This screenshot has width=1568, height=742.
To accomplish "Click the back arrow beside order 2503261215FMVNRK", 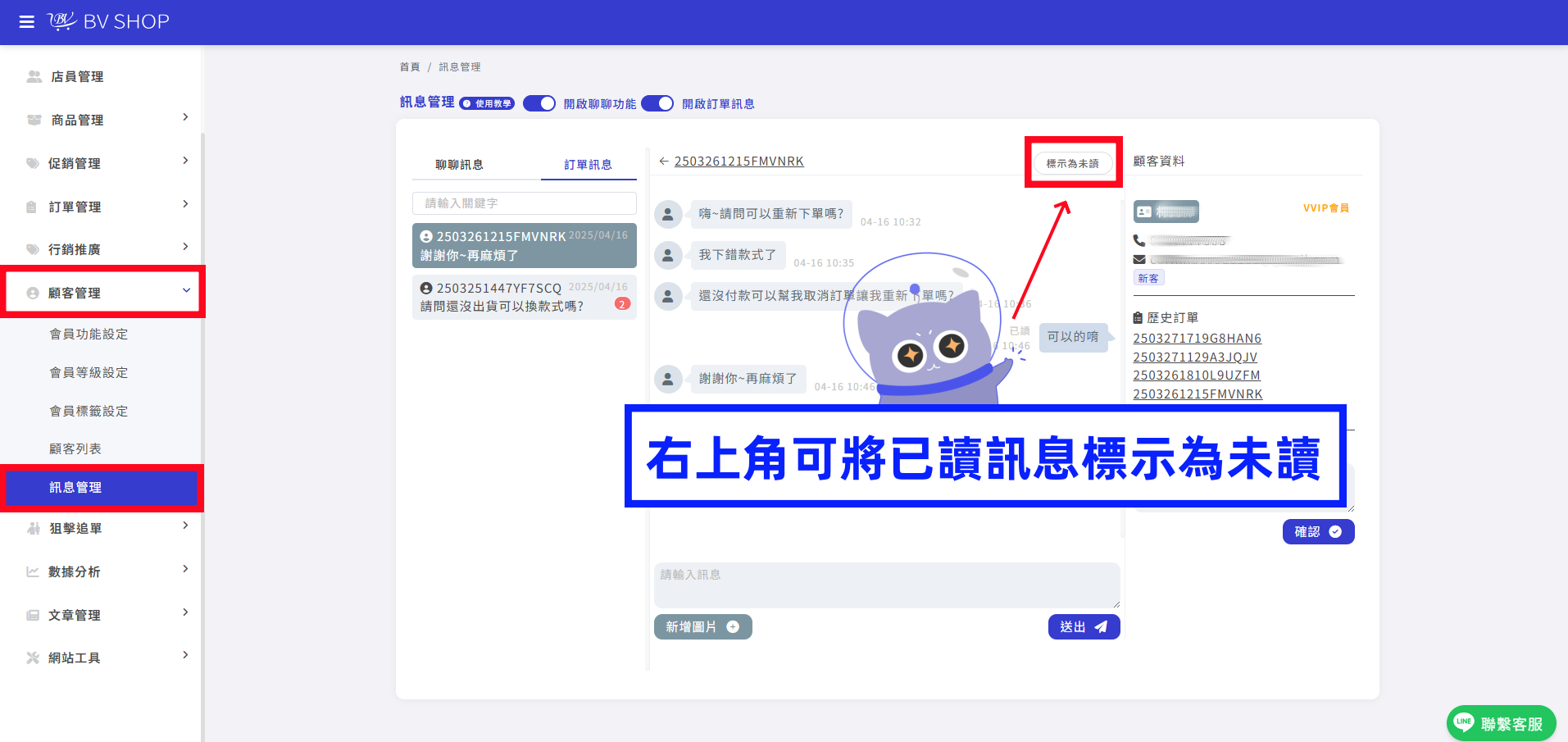I will coord(664,162).
